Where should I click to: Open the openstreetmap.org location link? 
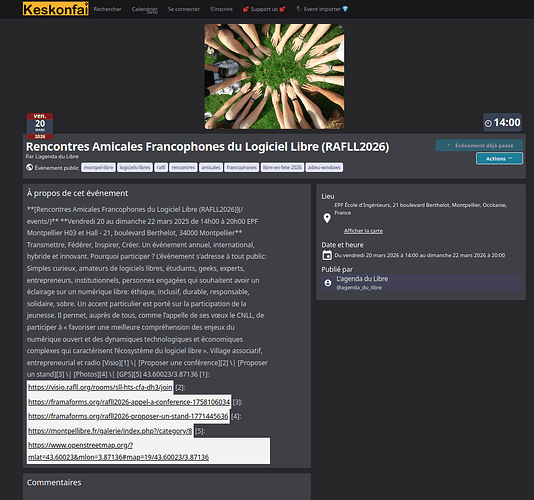coord(119,451)
